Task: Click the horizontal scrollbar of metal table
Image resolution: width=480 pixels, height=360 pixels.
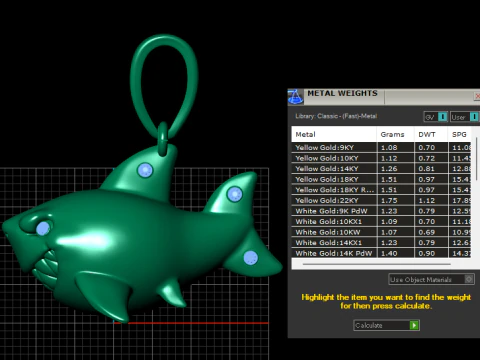Action: pos(377,264)
